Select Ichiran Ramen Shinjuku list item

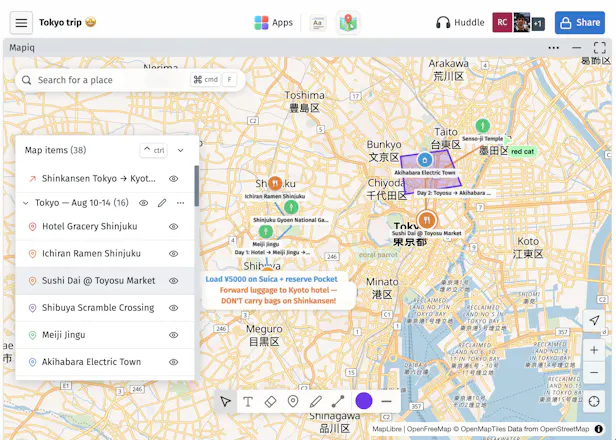coord(105,253)
